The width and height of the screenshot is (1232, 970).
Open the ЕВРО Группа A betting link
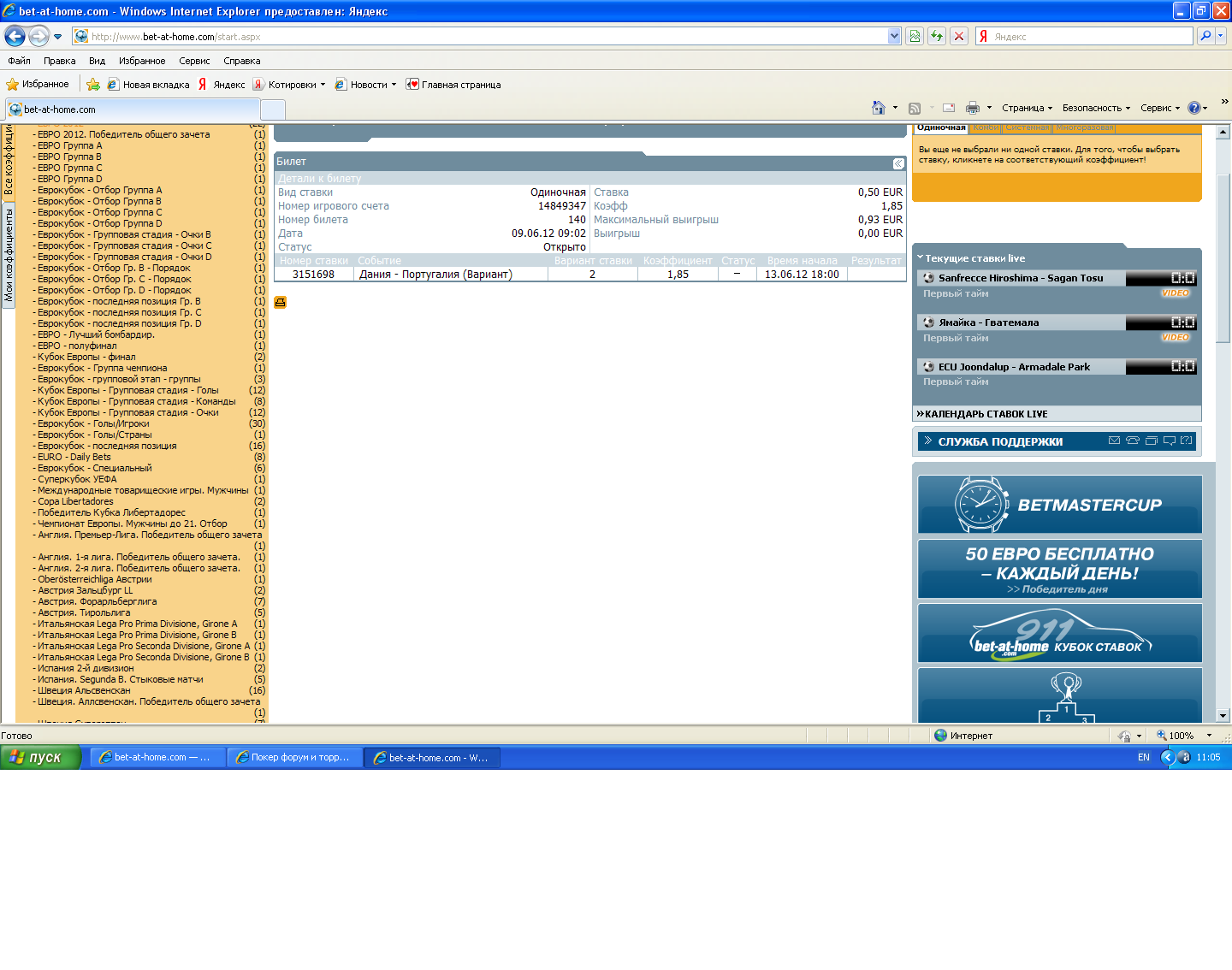point(69,145)
